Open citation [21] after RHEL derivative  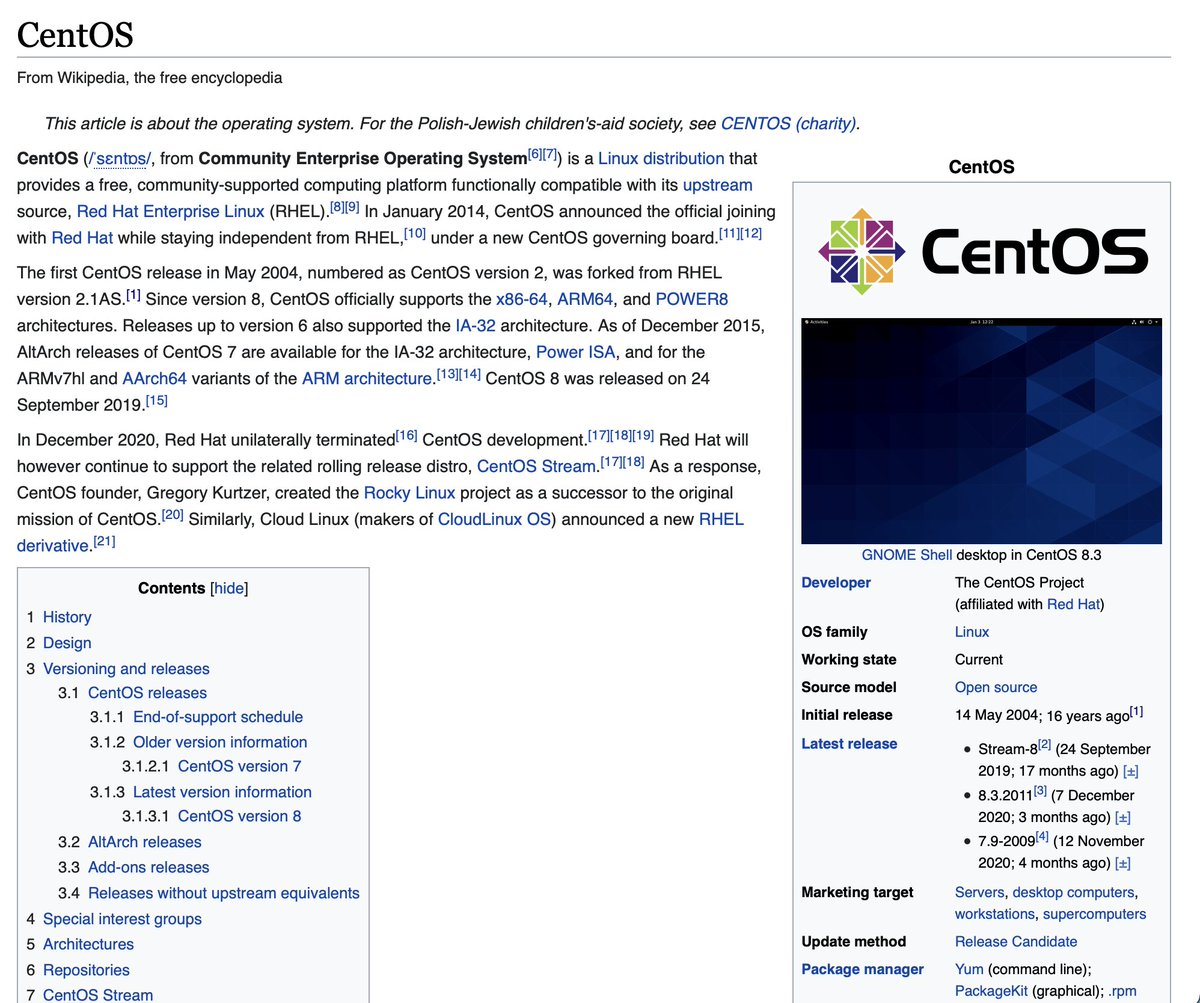point(105,542)
